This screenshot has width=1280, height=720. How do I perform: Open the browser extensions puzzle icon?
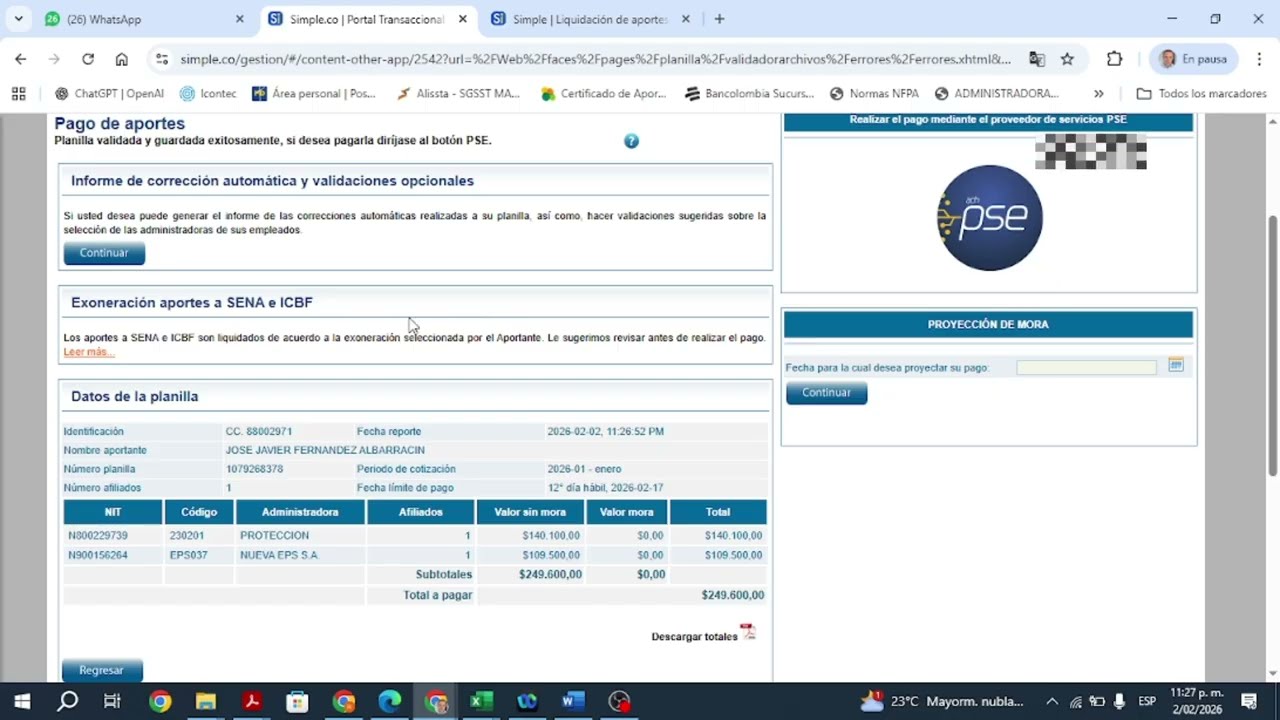pos(1115,59)
